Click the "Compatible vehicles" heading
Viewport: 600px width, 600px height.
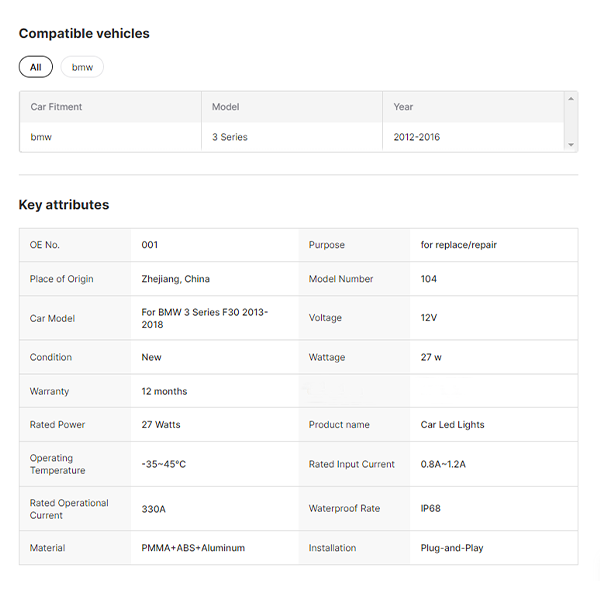click(84, 33)
